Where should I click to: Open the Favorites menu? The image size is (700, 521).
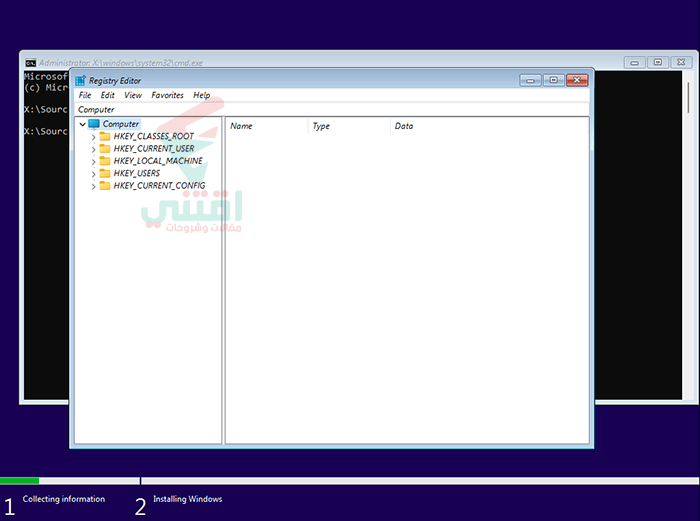click(167, 95)
